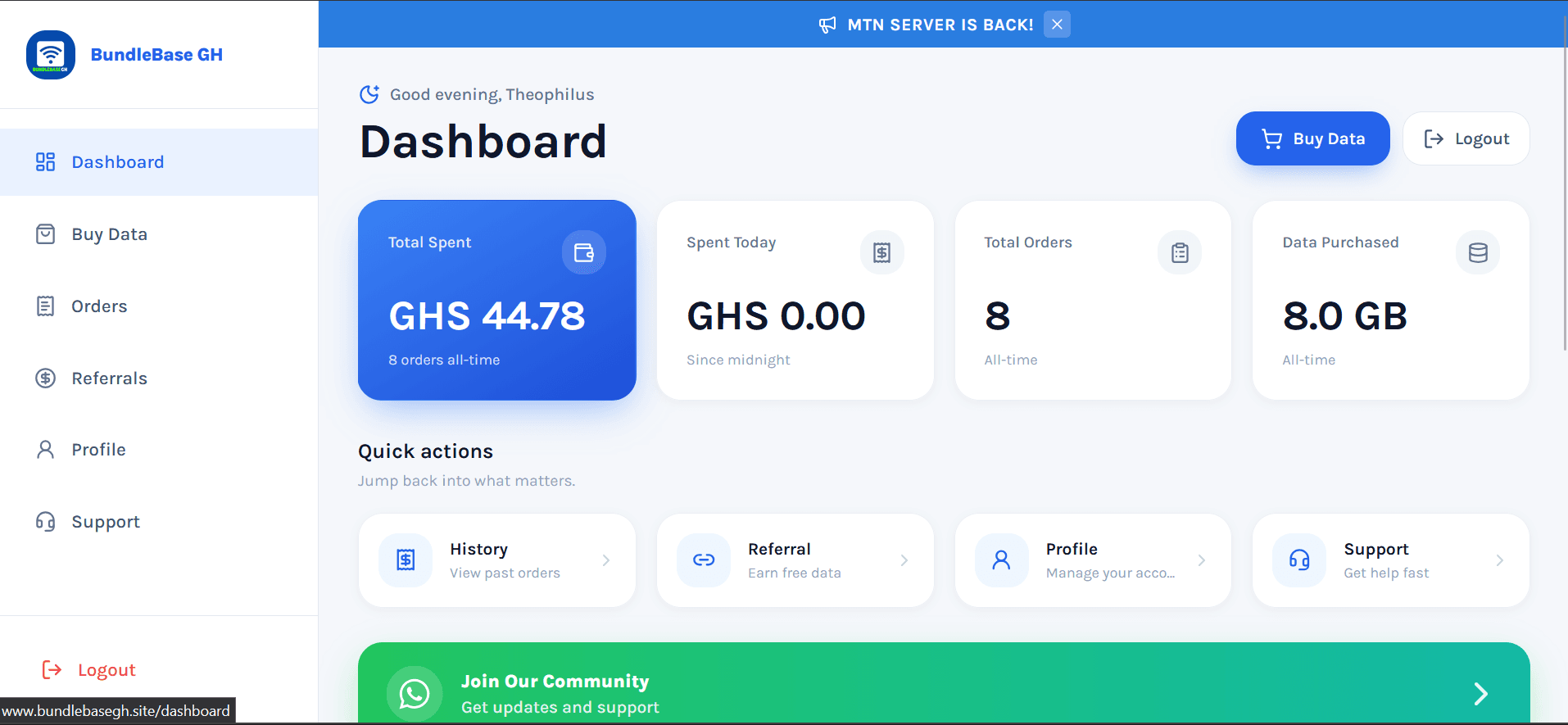The image size is (1568, 725).
Task: Click the database icon on Data Purchased card
Action: point(1478,252)
